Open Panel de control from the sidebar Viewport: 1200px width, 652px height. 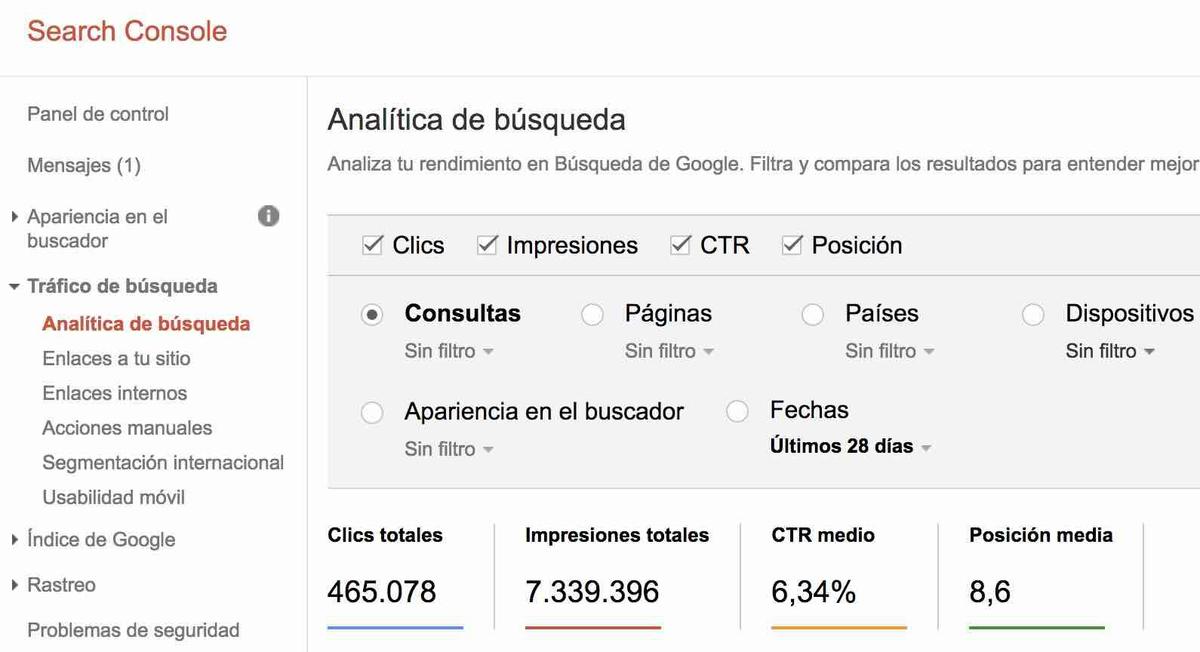pyautogui.click(x=97, y=113)
